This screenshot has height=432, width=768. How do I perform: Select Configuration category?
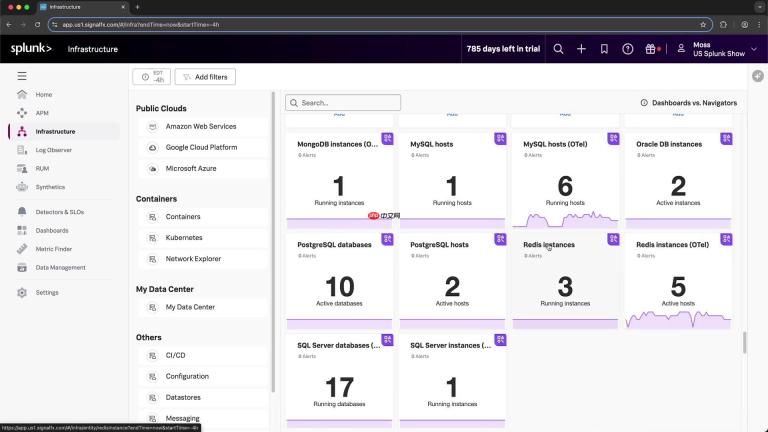203,376
